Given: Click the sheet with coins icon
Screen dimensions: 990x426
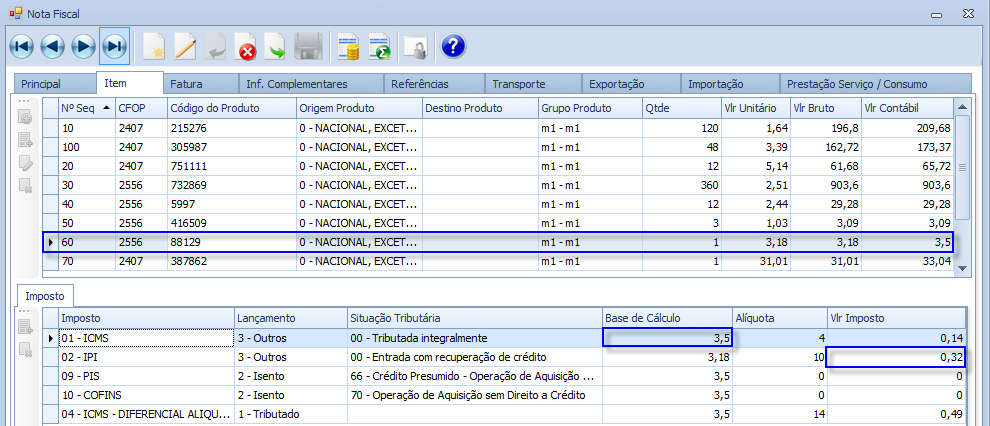Looking at the screenshot, I should click(348, 46).
